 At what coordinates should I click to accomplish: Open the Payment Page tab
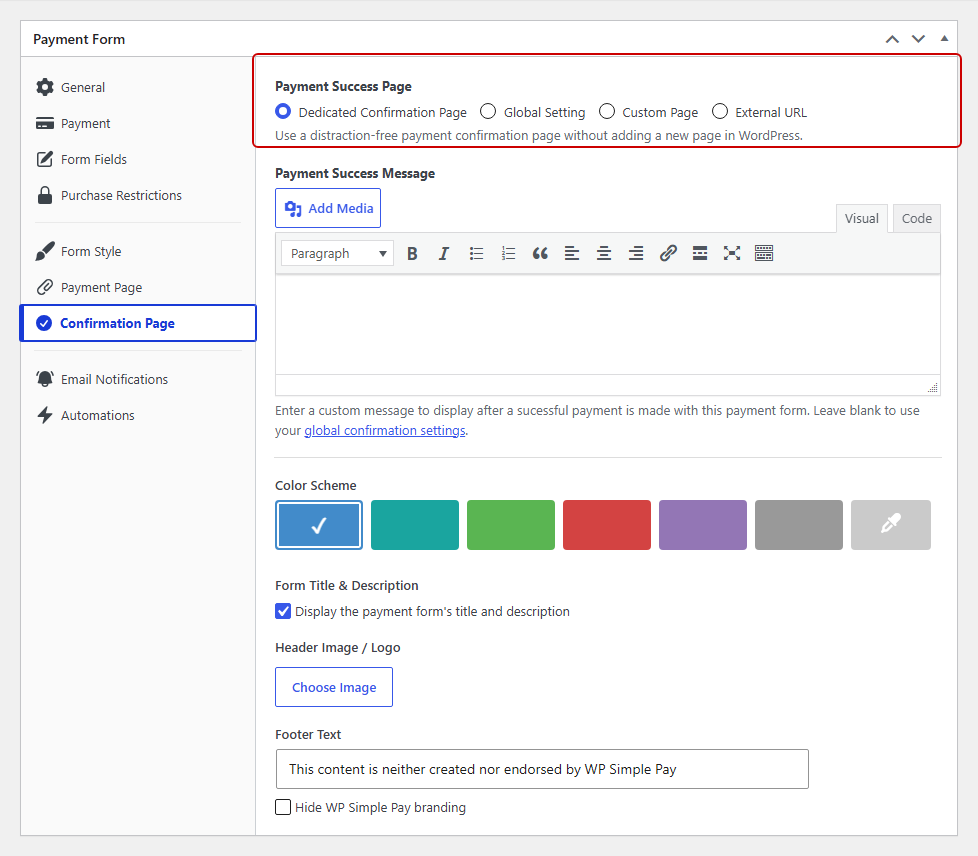tap(137, 287)
